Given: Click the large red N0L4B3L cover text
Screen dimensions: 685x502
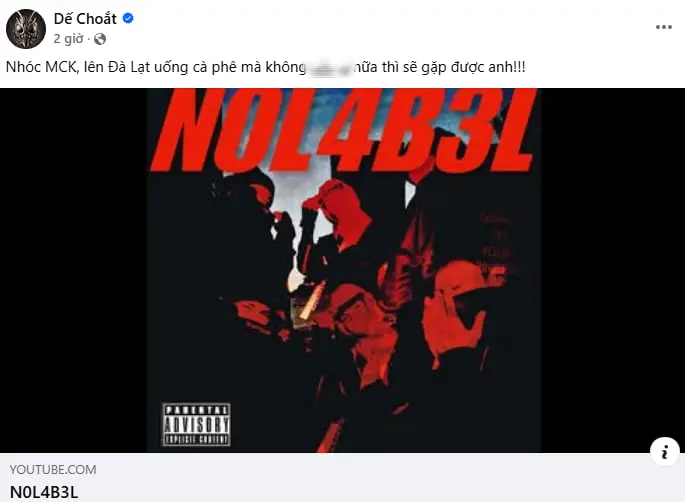Looking at the screenshot, I should pos(343,129).
